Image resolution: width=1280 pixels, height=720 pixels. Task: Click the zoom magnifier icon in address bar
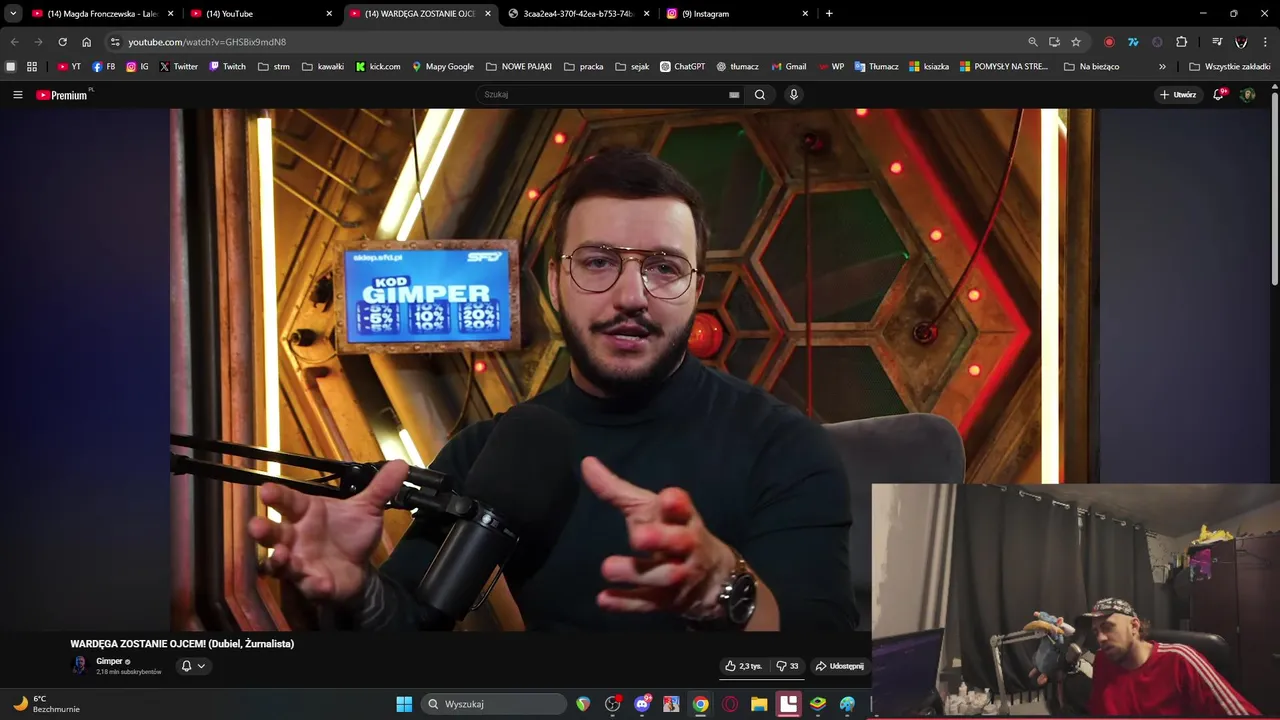(x=1033, y=42)
